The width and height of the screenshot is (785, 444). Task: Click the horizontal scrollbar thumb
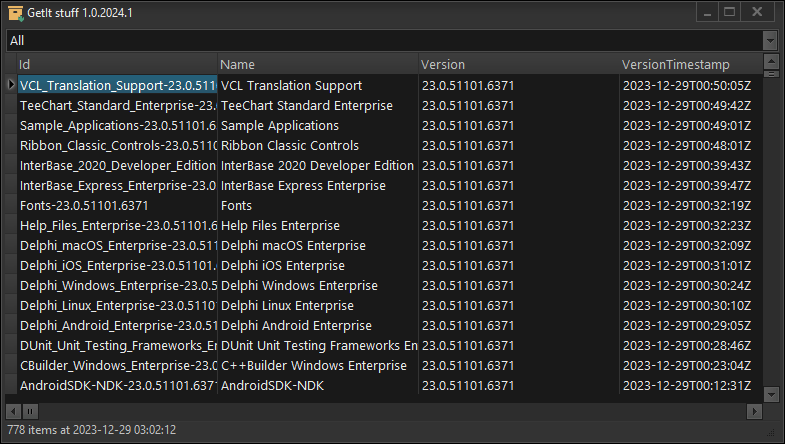click(x=30, y=411)
